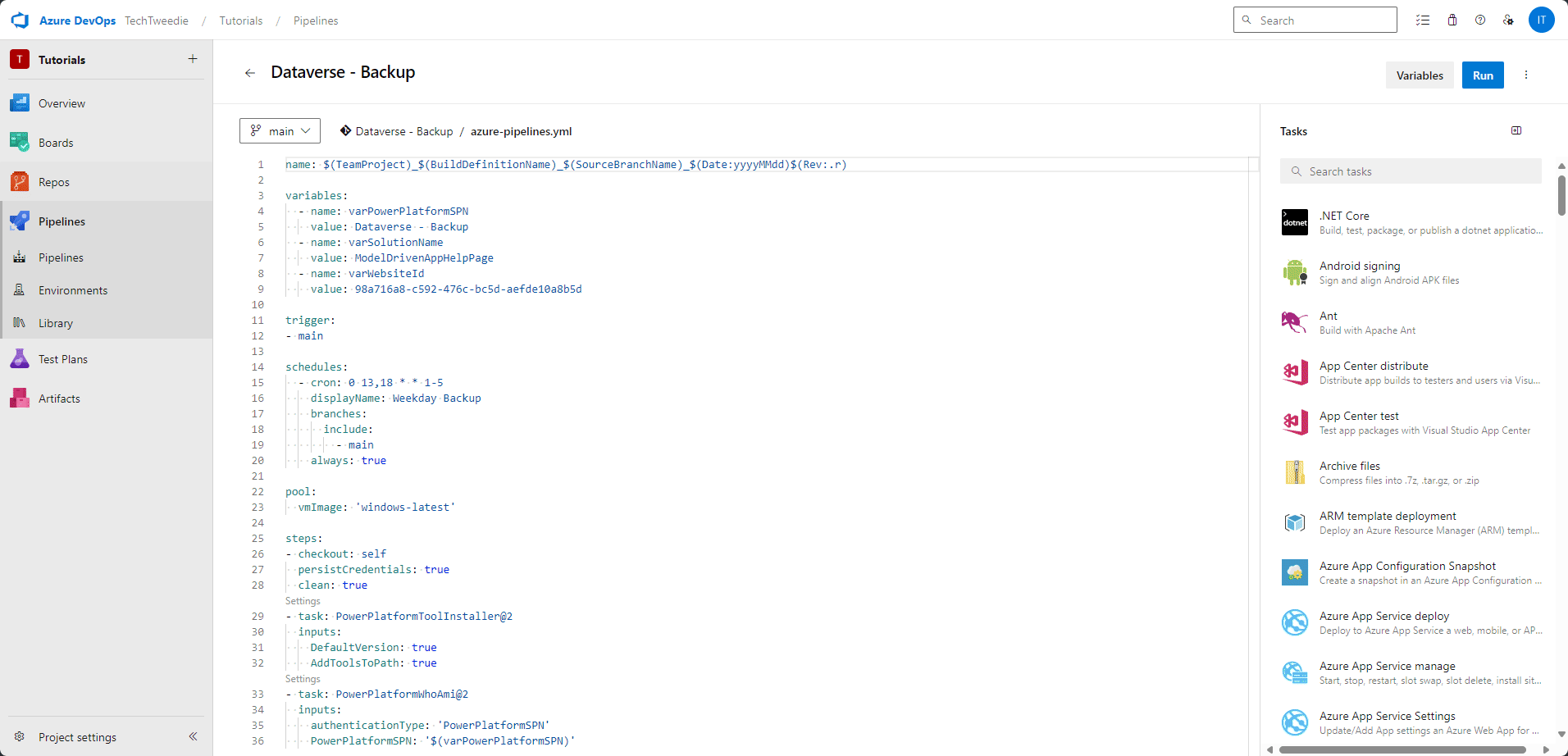Click inside the Search tasks field
Image resolution: width=1568 pixels, height=756 pixels.
(x=1411, y=171)
